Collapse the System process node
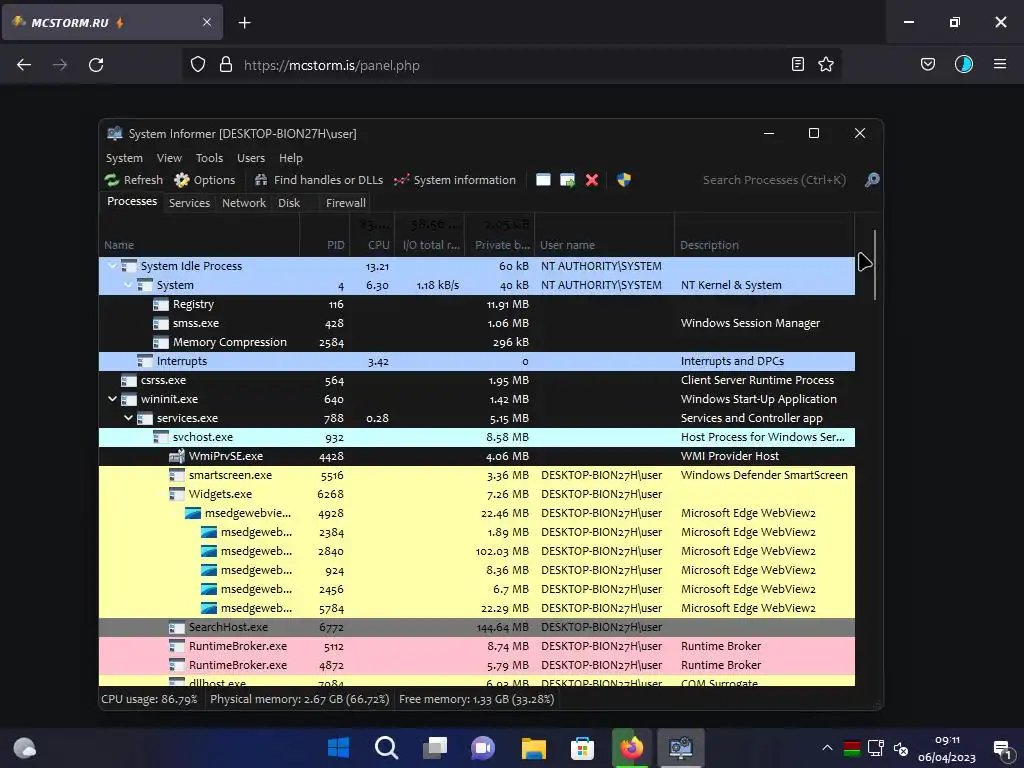Screen dimensions: 1024x768 click(128, 285)
